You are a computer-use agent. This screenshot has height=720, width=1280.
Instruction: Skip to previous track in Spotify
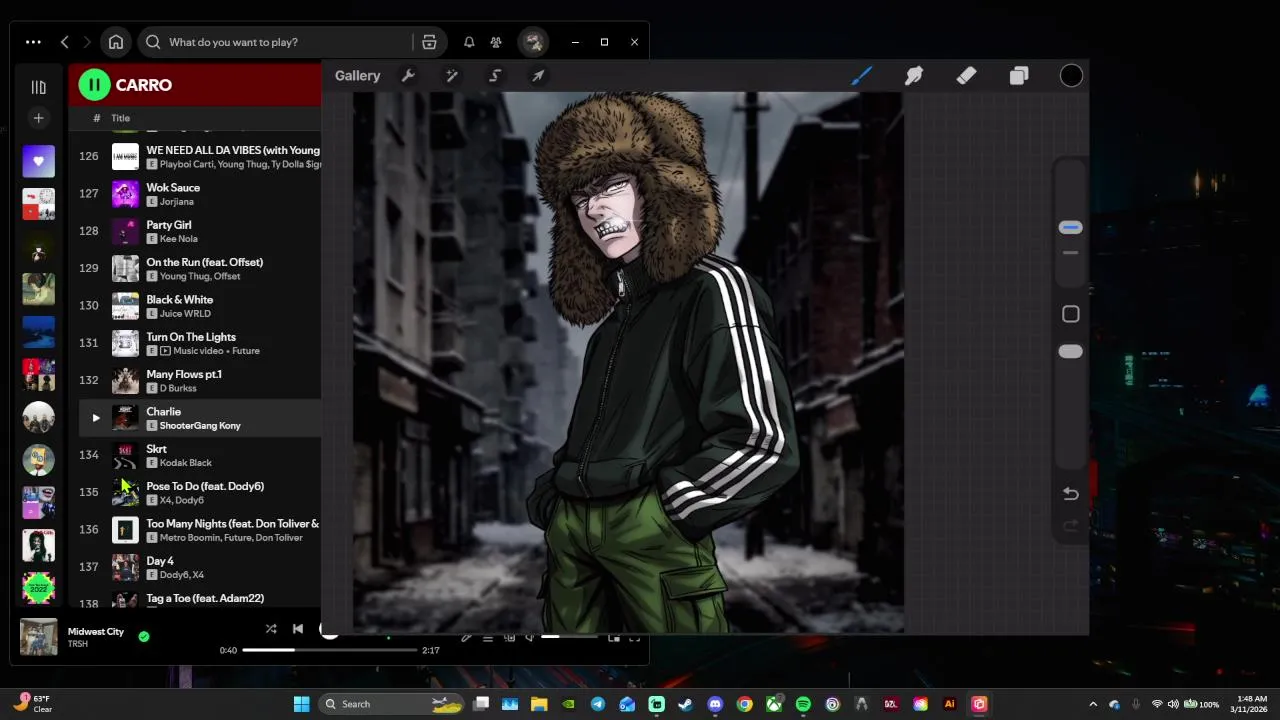pos(298,629)
